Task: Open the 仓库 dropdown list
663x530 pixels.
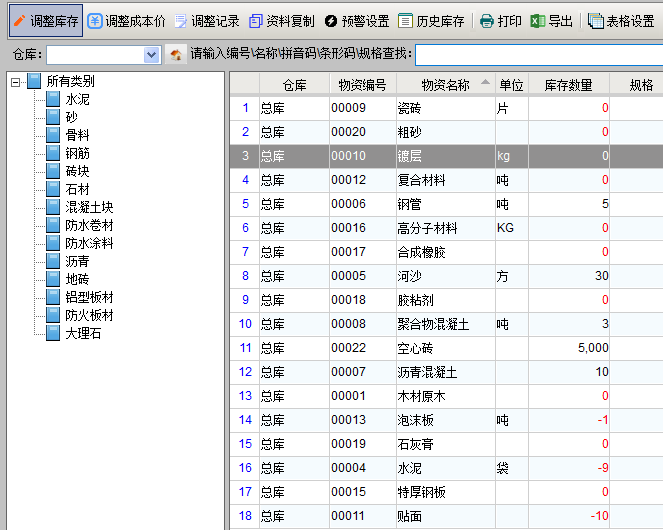Action: coord(152,54)
